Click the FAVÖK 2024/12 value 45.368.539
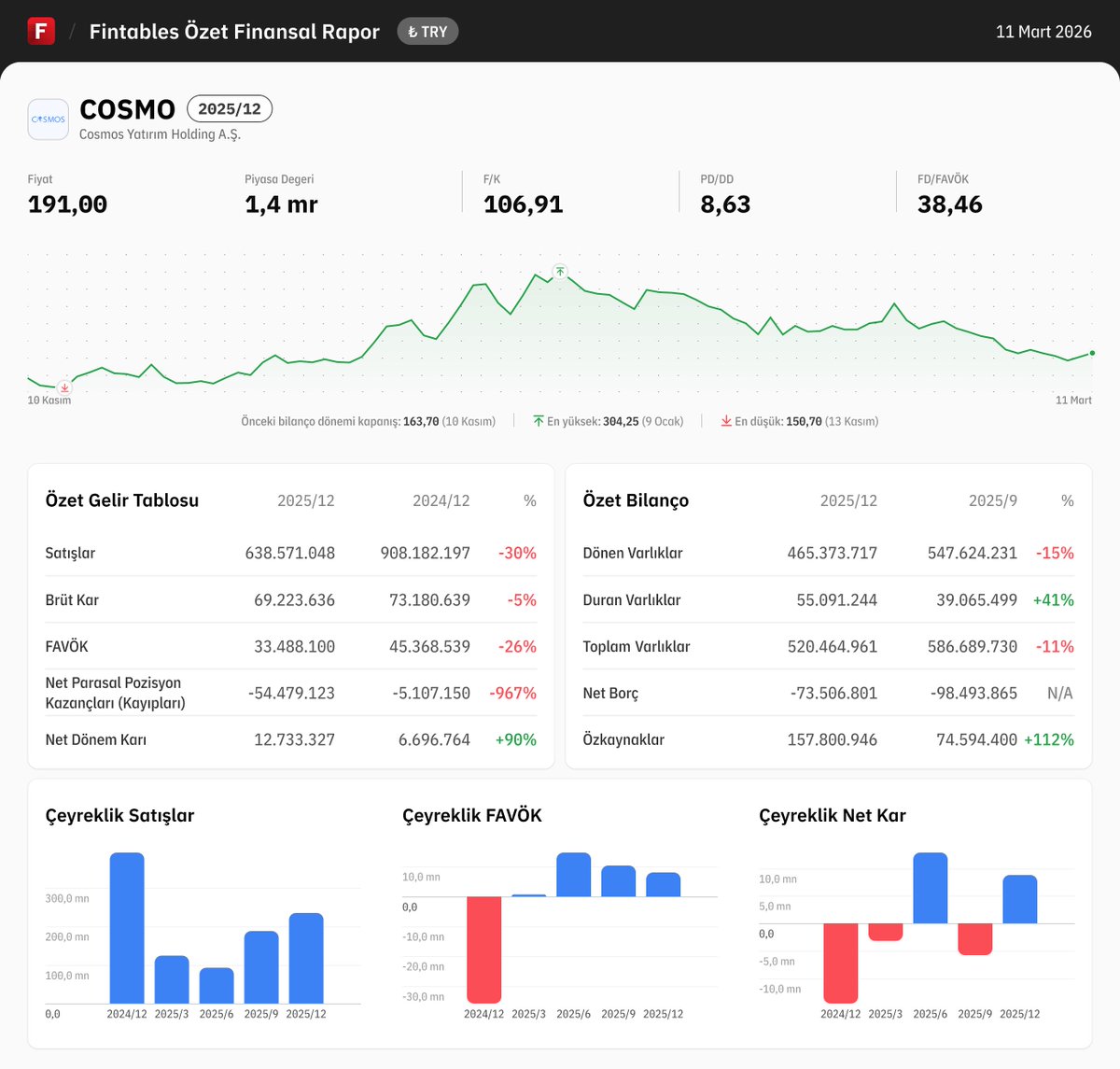Viewport: 1120px width, 1069px height. 430,646
